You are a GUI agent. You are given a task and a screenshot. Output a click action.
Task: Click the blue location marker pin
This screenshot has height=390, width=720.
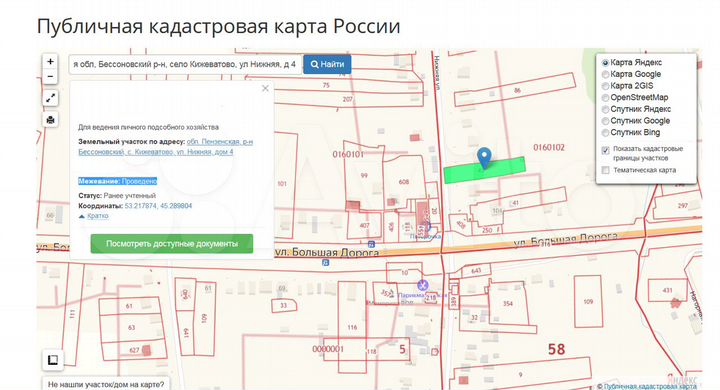[x=484, y=158]
